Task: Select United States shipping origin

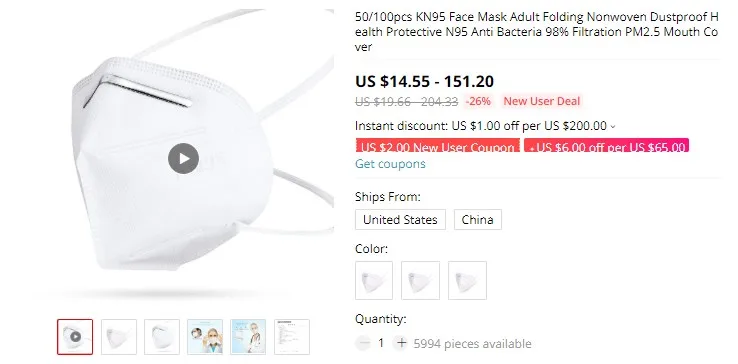Action: click(400, 219)
